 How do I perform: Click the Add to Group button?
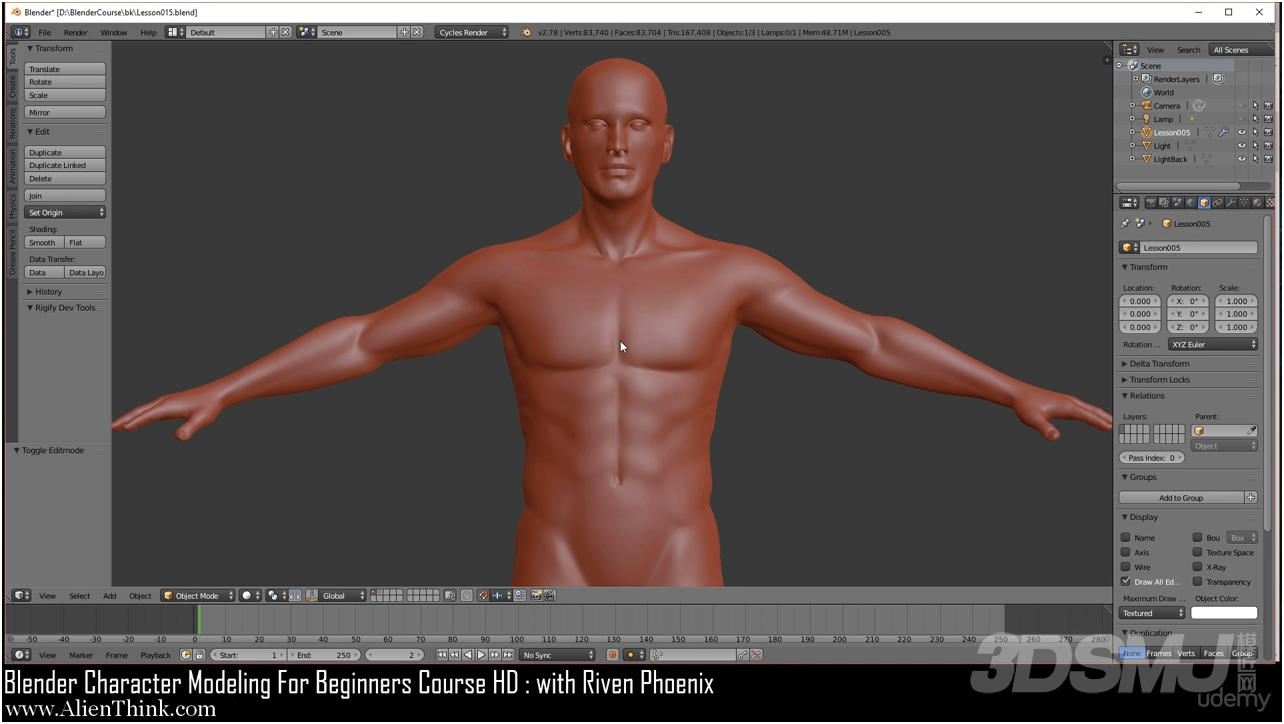coord(1181,497)
